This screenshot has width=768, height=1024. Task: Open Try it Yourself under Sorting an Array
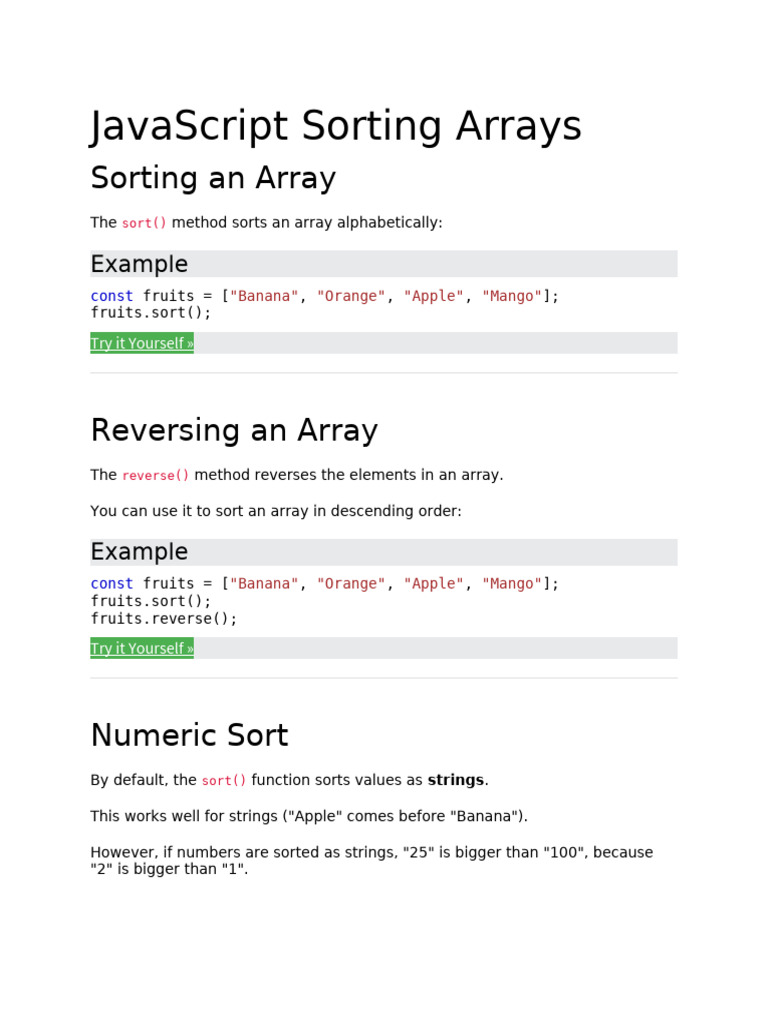[142, 343]
